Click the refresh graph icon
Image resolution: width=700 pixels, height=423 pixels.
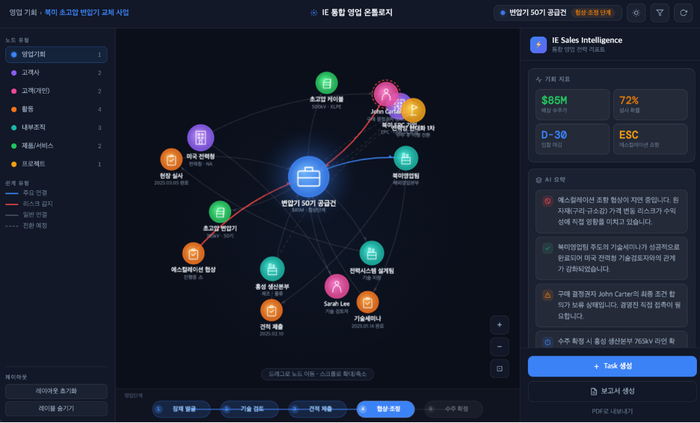[x=683, y=13]
